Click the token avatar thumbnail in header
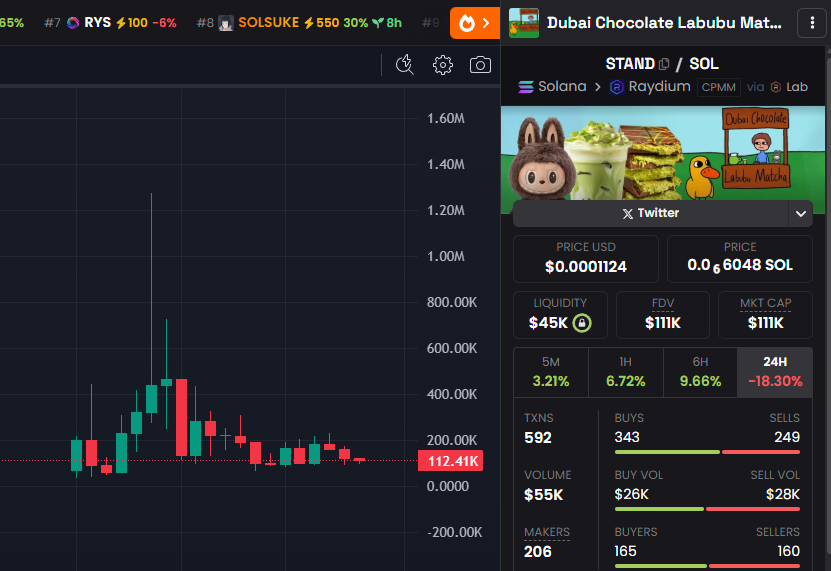This screenshot has width=831, height=571. 524,23
